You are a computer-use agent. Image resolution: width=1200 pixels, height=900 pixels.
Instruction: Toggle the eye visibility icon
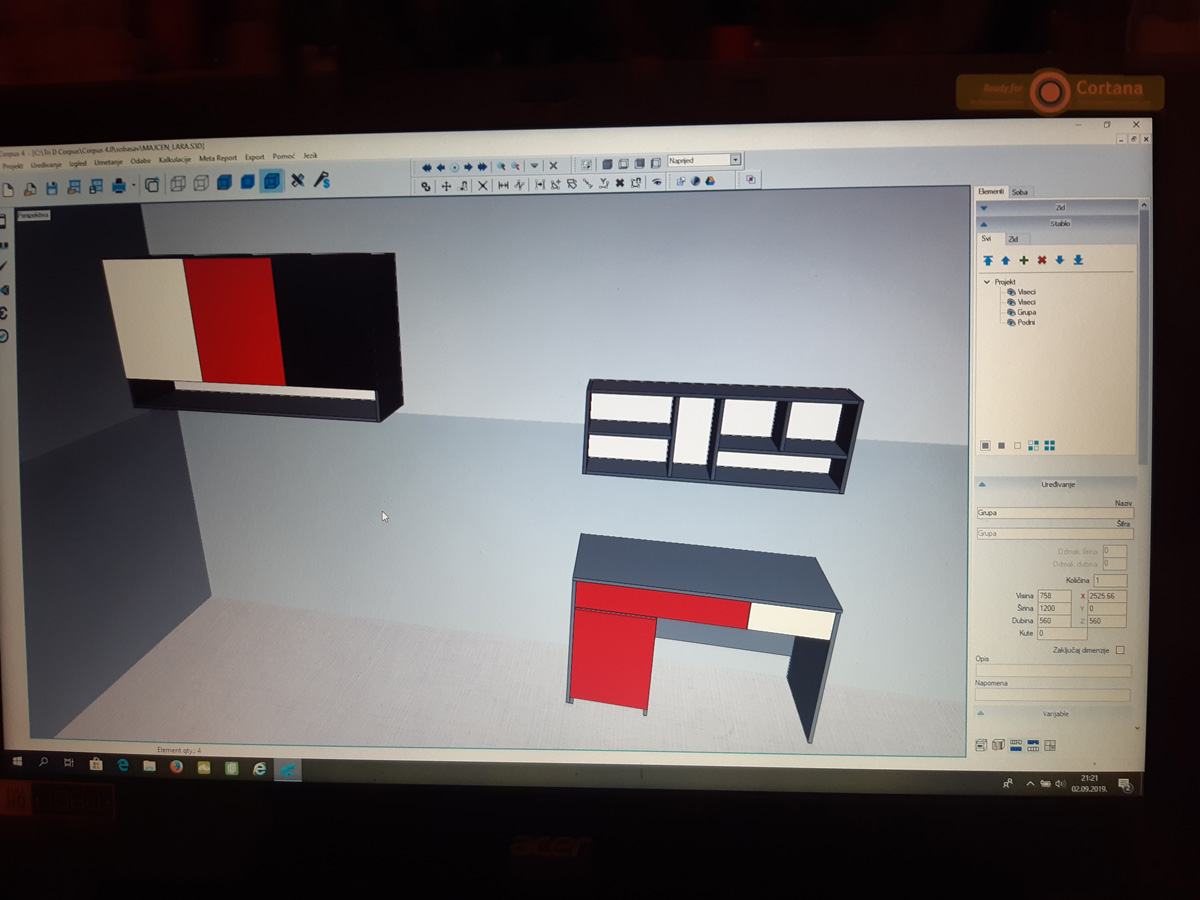657,182
